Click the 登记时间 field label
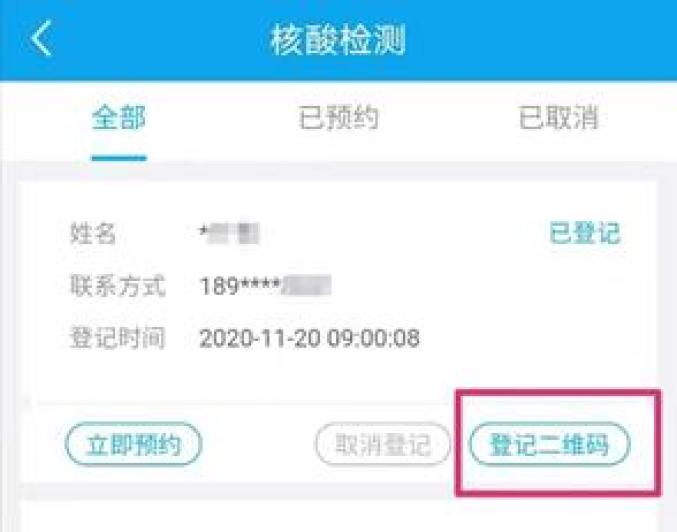Viewport: 677px width, 532px height. pos(117,338)
